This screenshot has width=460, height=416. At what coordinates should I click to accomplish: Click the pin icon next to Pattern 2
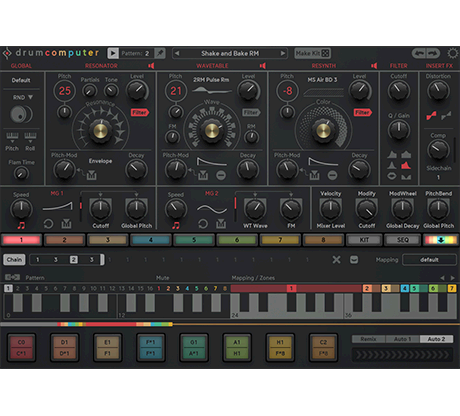click(x=160, y=53)
